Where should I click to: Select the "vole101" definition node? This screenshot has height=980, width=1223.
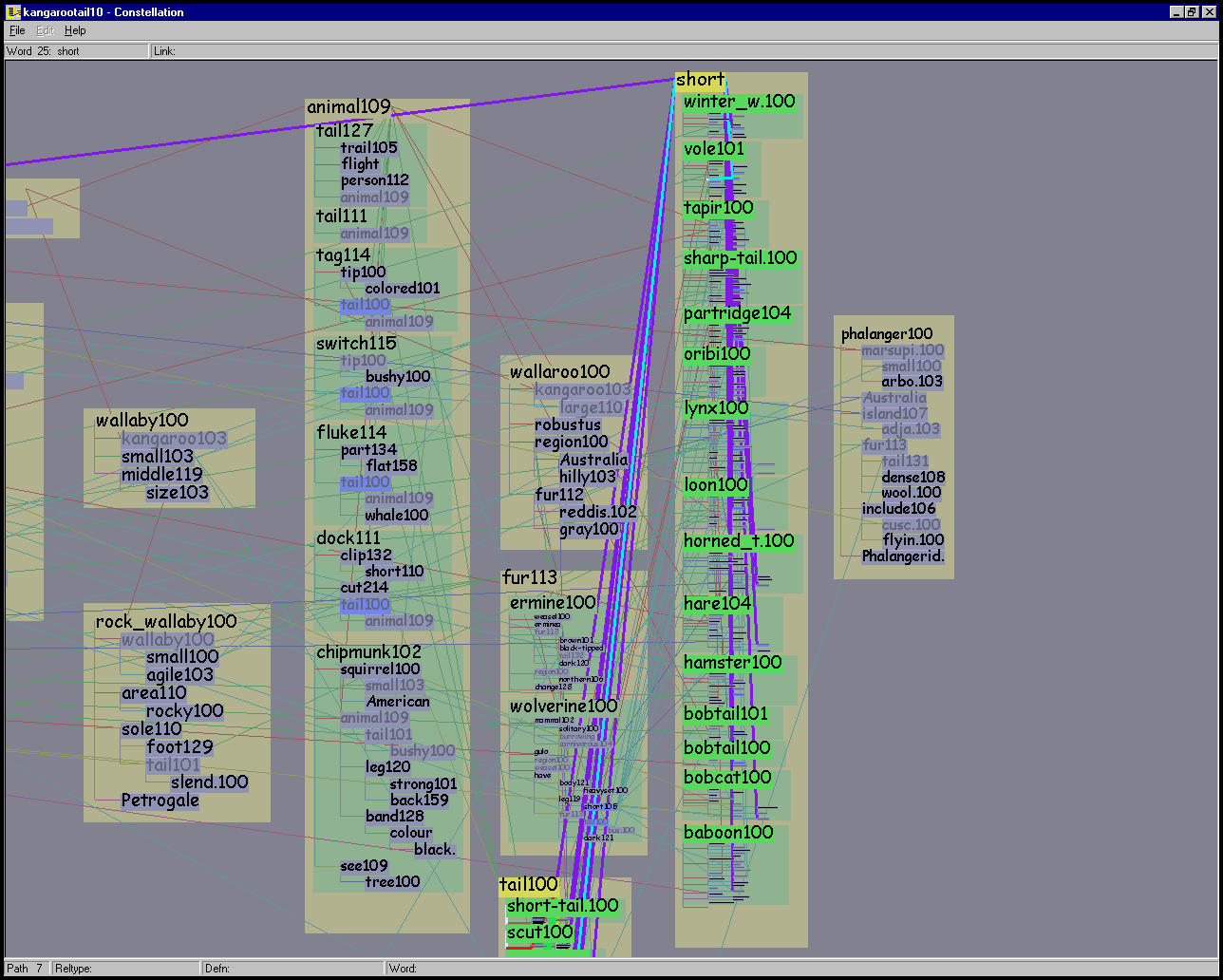pyautogui.click(x=714, y=149)
